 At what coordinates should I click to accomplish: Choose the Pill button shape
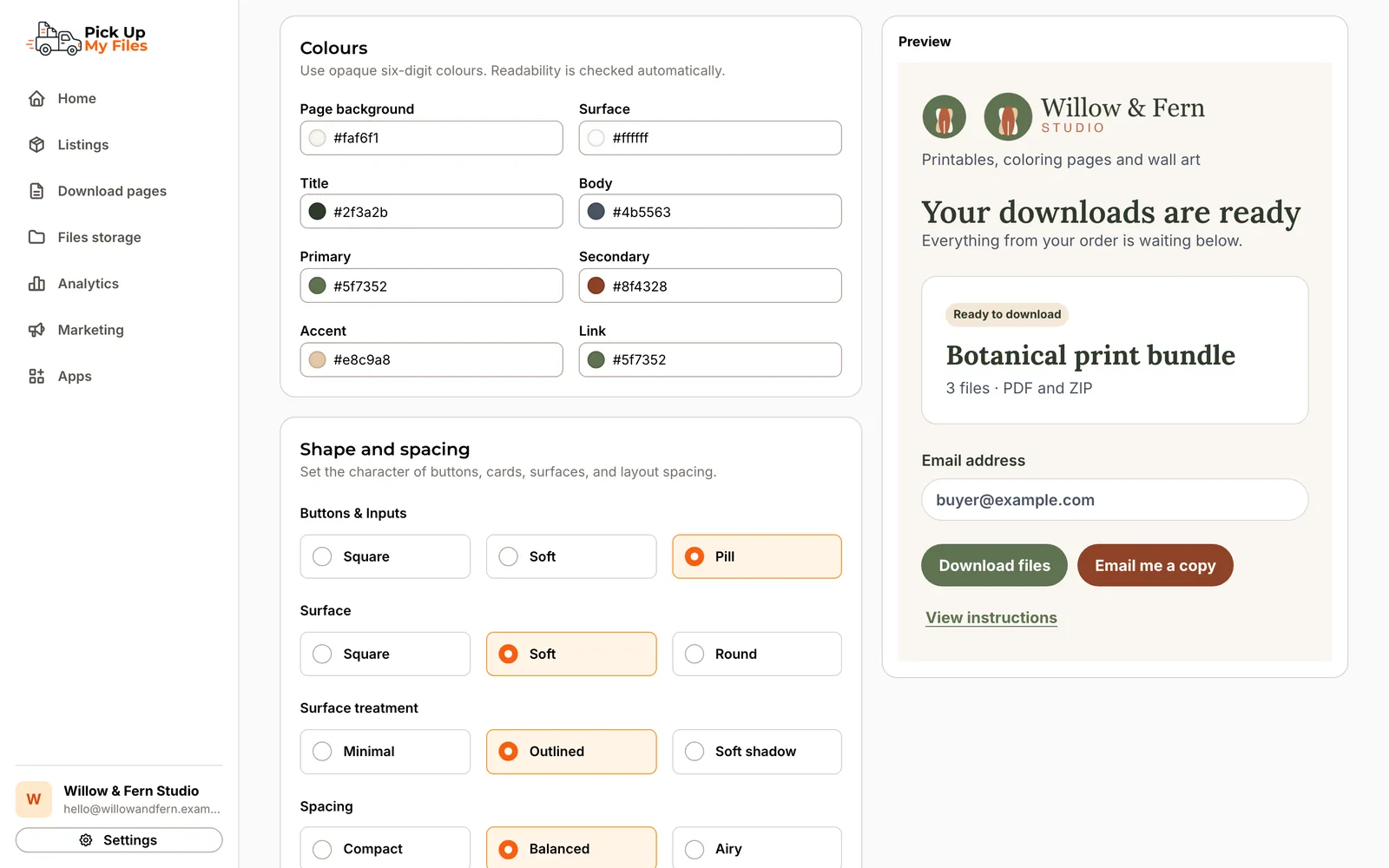click(757, 556)
